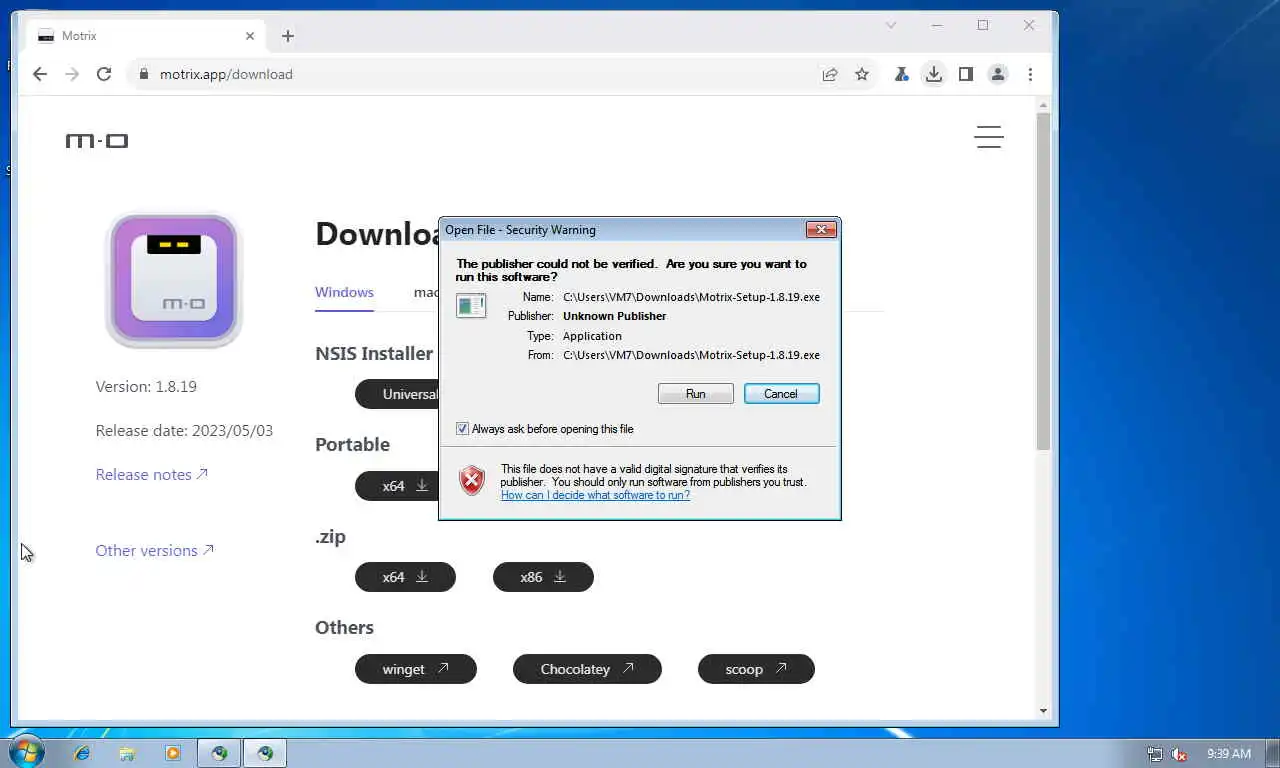1280x768 pixels.
Task: Click the Release date: 2023/05/03 text
Action: [184, 431]
